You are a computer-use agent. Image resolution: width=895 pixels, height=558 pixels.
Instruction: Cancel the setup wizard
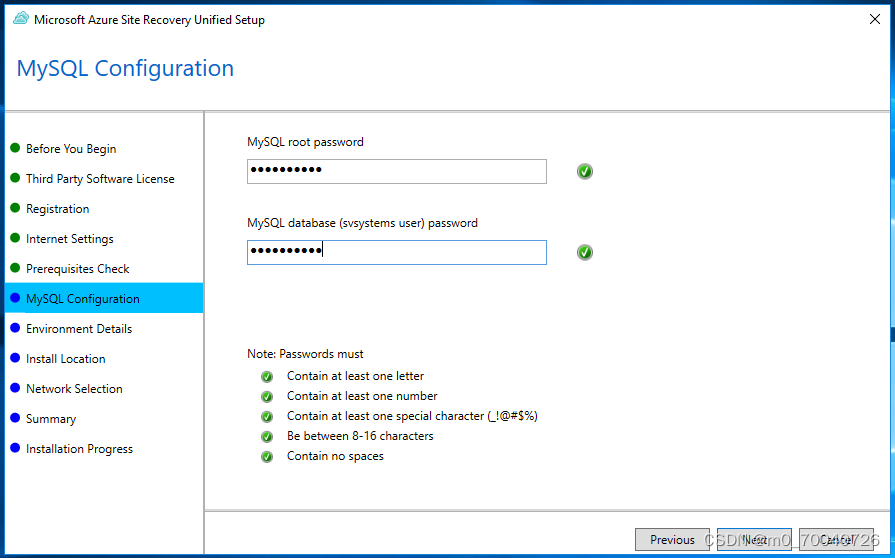[836, 539]
